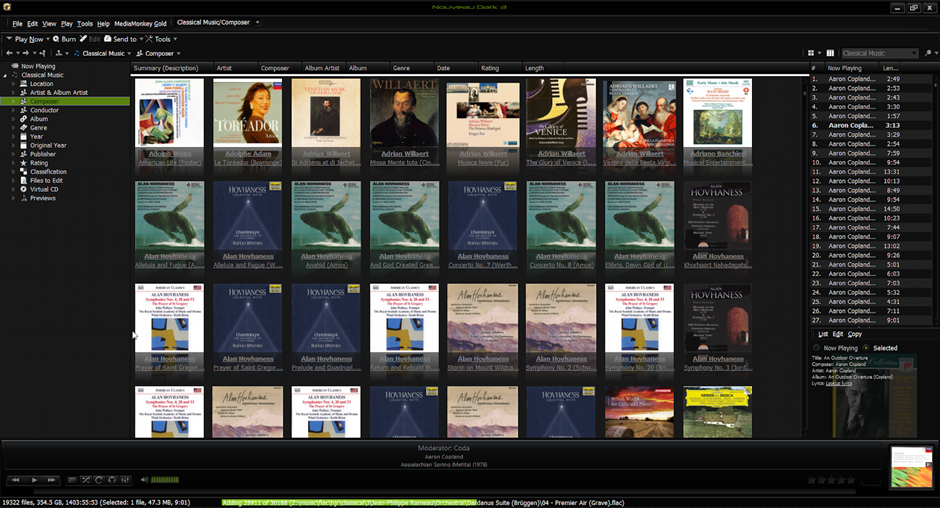
Task: Open the Composer breadcrumb dropdown
Action: pos(178,53)
